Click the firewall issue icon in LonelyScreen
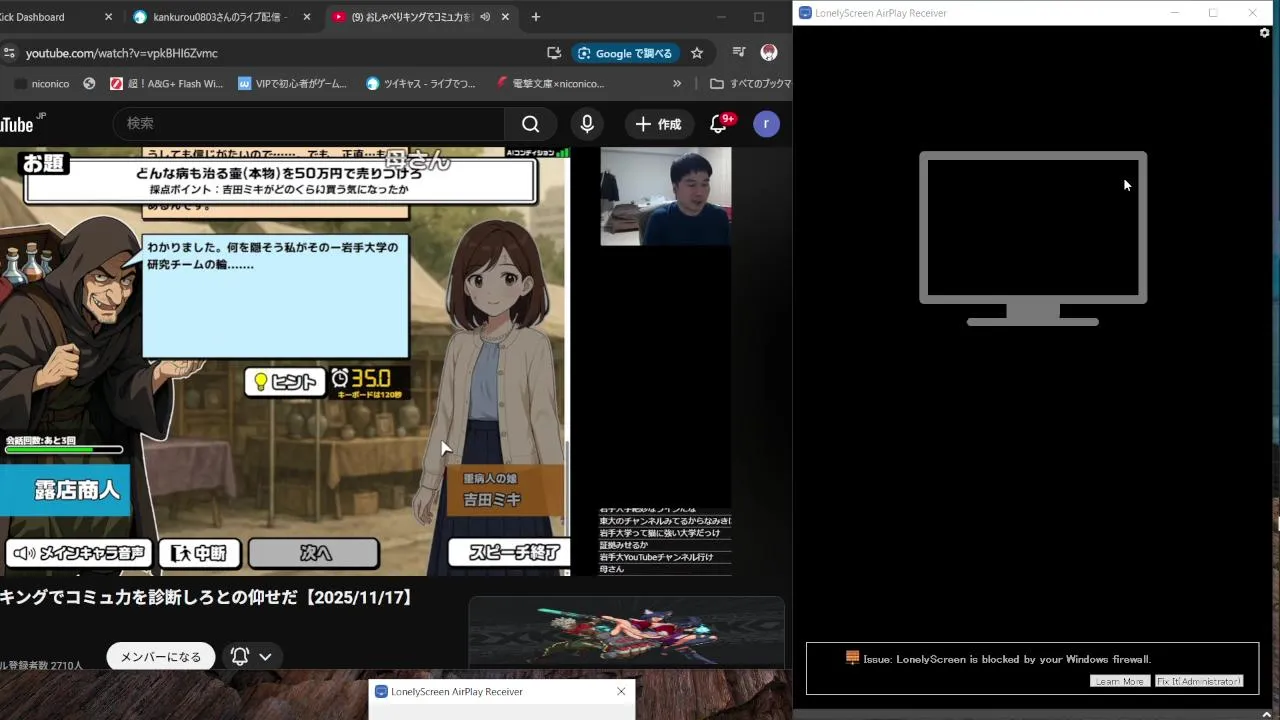This screenshot has width=1280, height=720. click(x=852, y=657)
